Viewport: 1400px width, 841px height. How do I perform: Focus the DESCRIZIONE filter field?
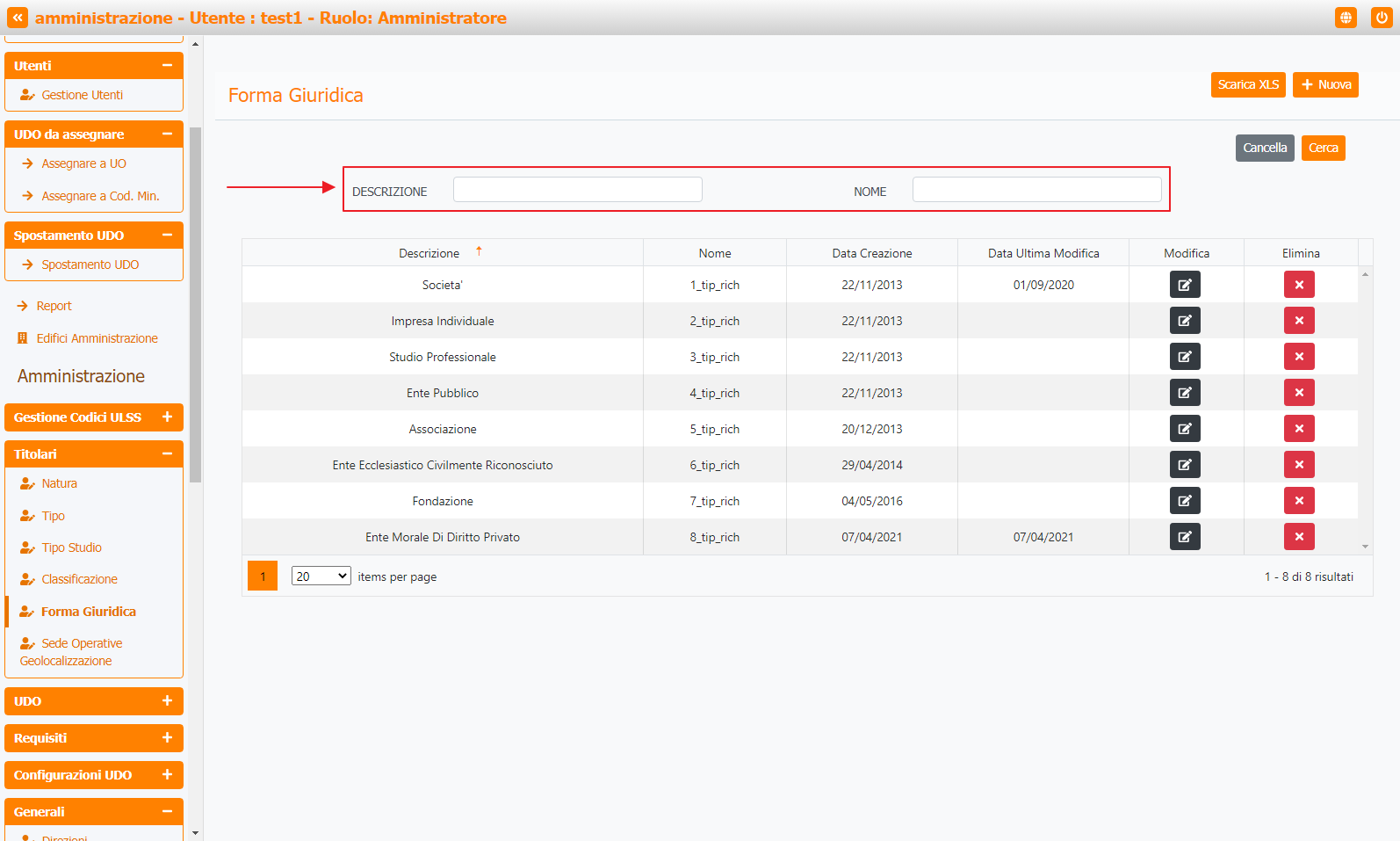coord(577,190)
